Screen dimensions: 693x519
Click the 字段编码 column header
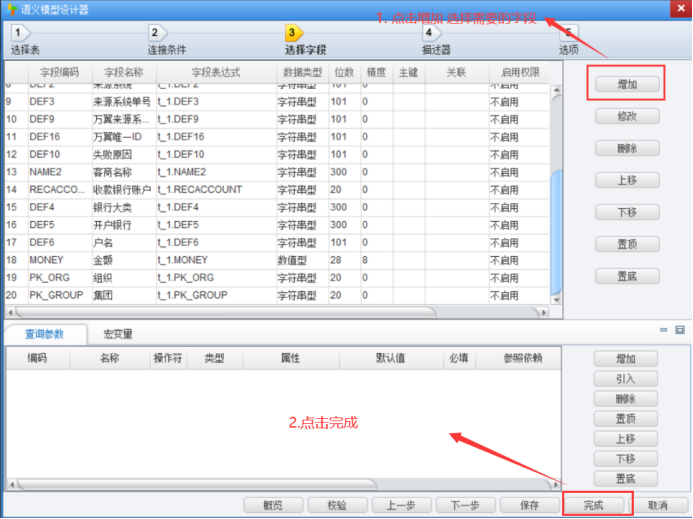coord(60,72)
